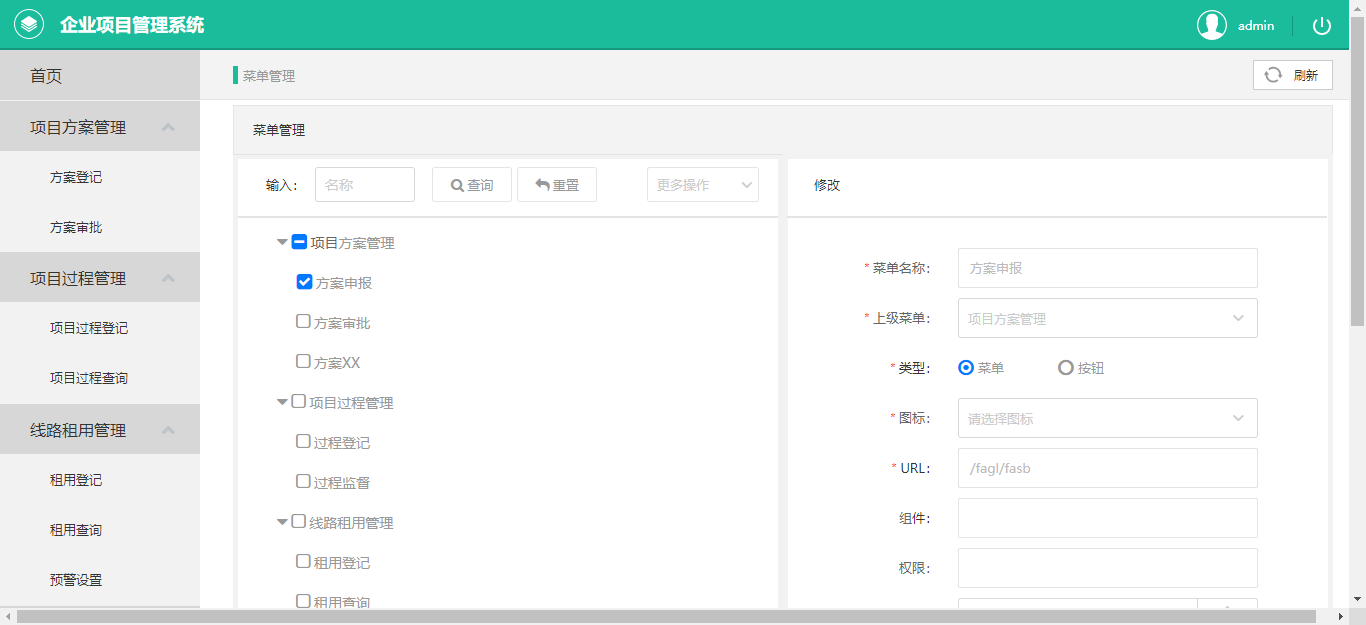Click the 菜单管理 breadcrumb text
Image resolution: width=1366 pixels, height=625 pixels.
point(269,76)
